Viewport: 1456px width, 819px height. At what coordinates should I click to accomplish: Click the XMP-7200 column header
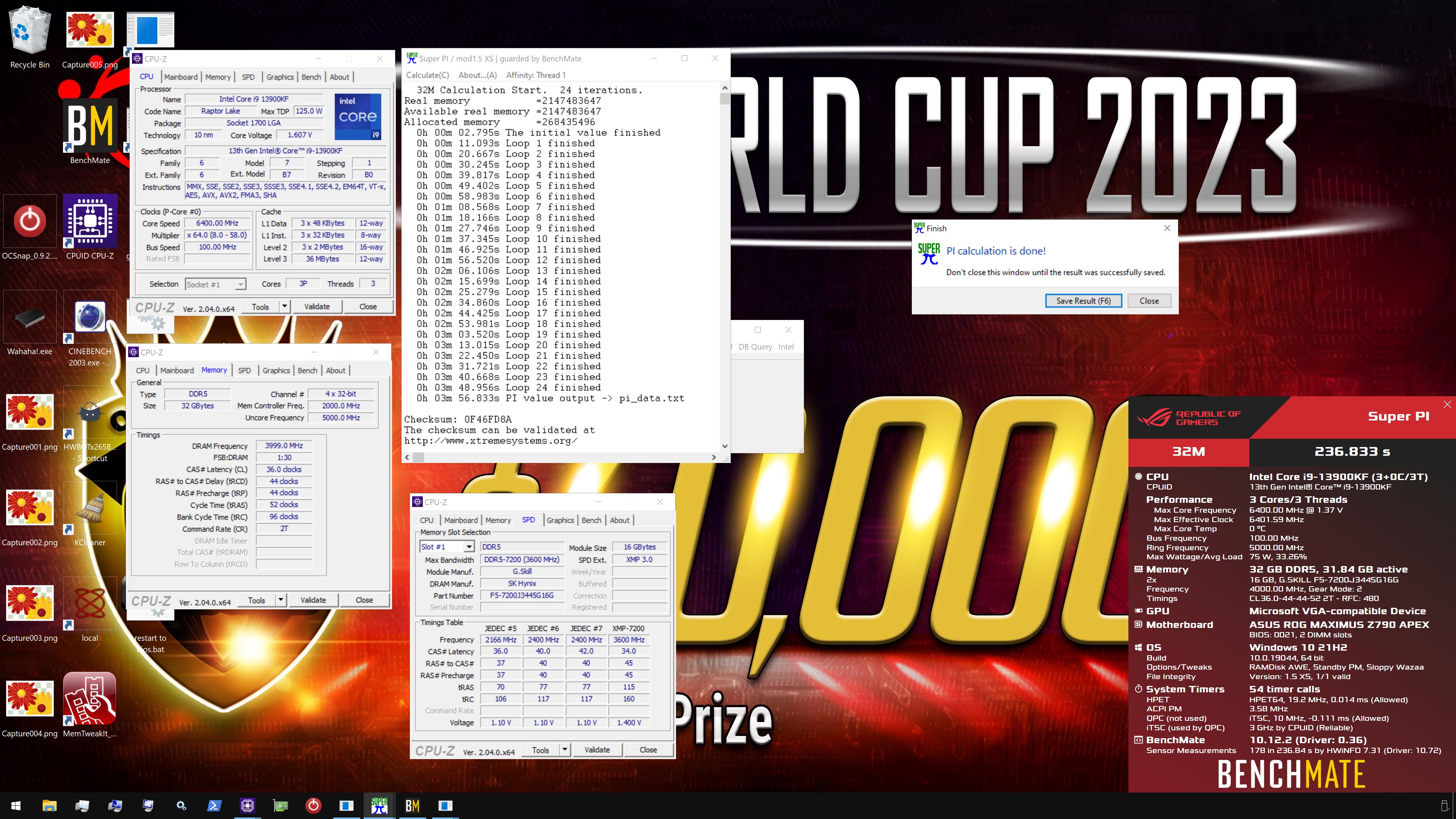click(628, 628)
